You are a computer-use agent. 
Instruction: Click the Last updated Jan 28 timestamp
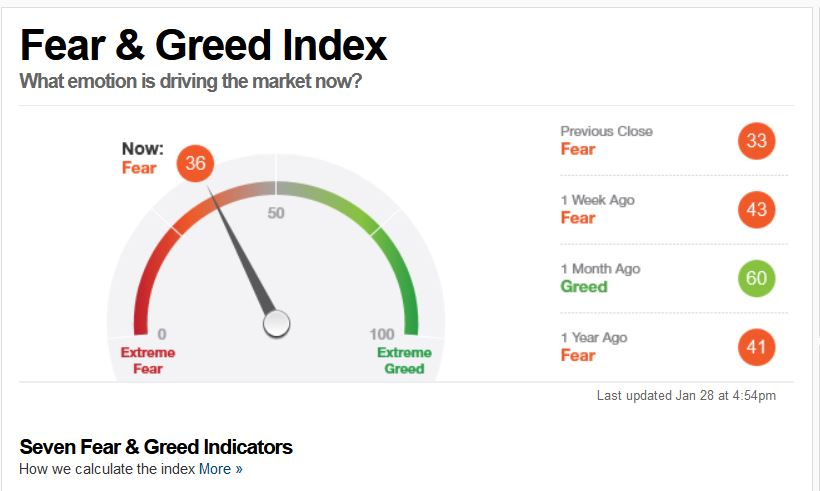(x=686, y=395)
